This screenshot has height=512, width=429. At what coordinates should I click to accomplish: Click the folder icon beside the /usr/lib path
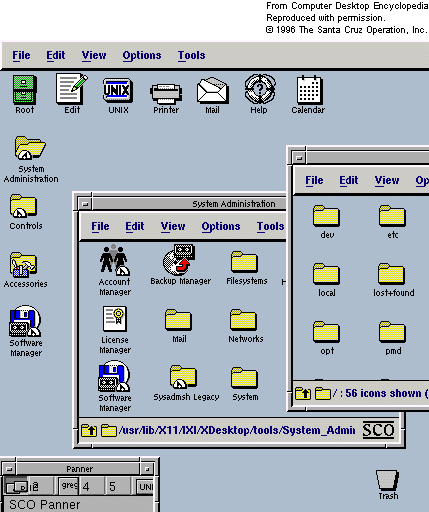point(109,431)
